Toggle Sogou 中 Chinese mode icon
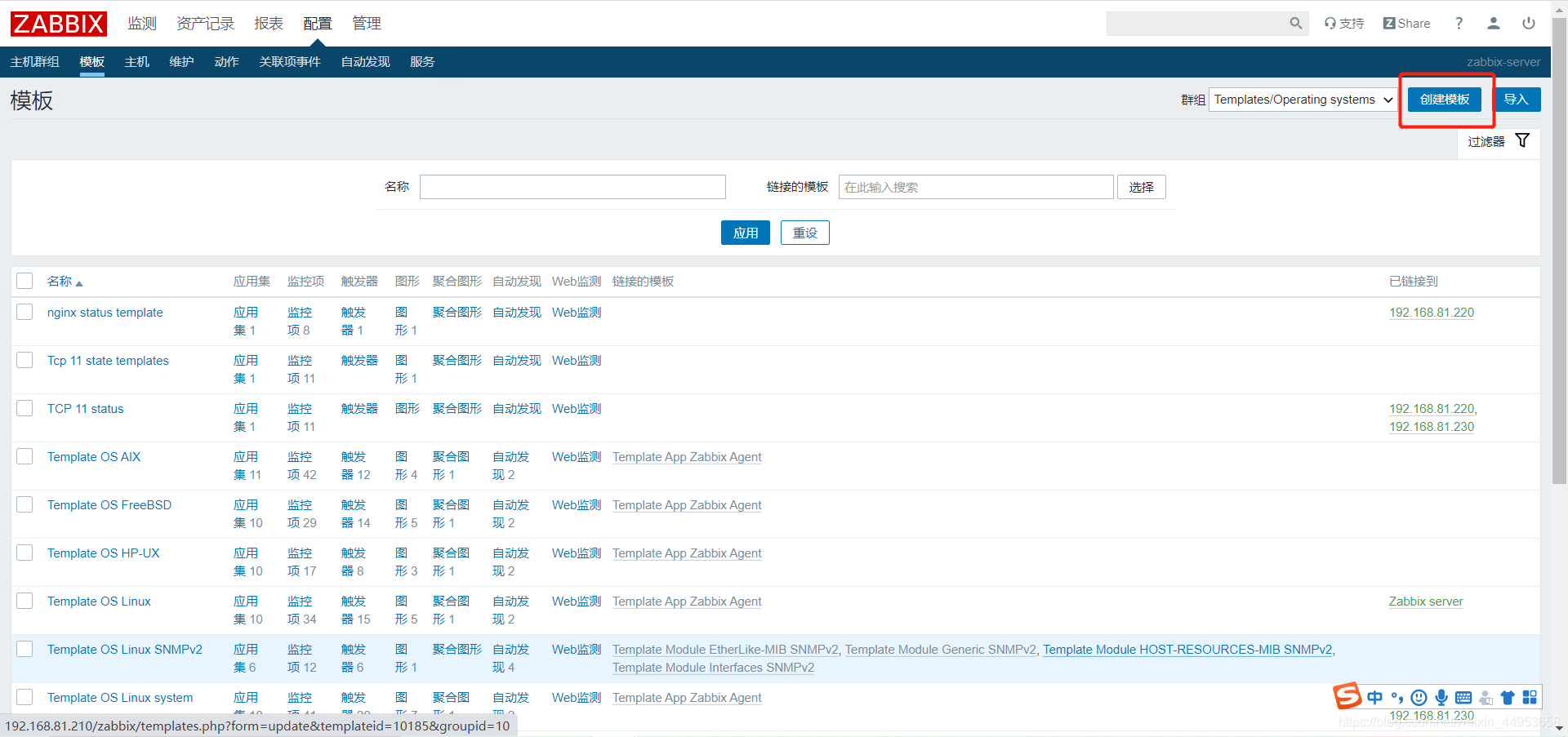The image size is (1568, 737). (1375, 697)
